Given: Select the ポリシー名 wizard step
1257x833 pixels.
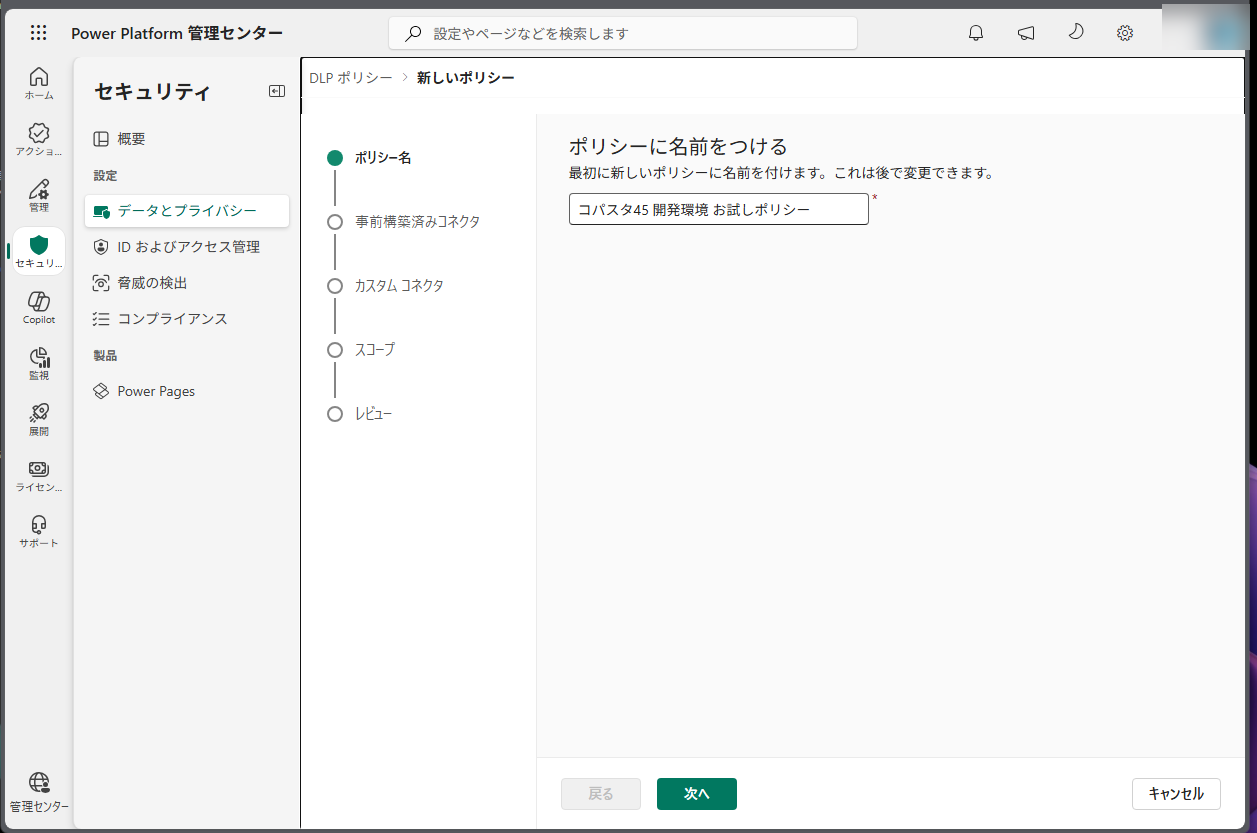Looking at the screenshot, I should coord(370,158).
